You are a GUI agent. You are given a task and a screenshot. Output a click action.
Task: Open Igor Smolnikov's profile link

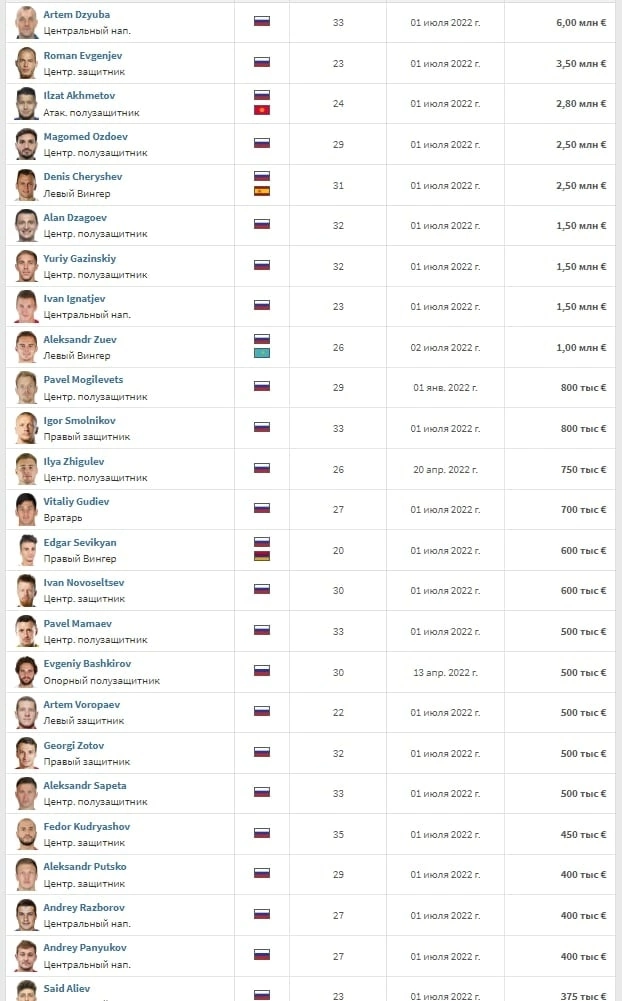tap(80, 421)
